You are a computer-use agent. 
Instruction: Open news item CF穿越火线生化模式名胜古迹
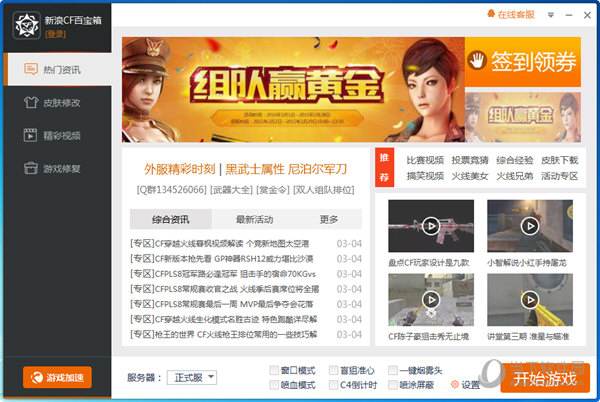223,319
